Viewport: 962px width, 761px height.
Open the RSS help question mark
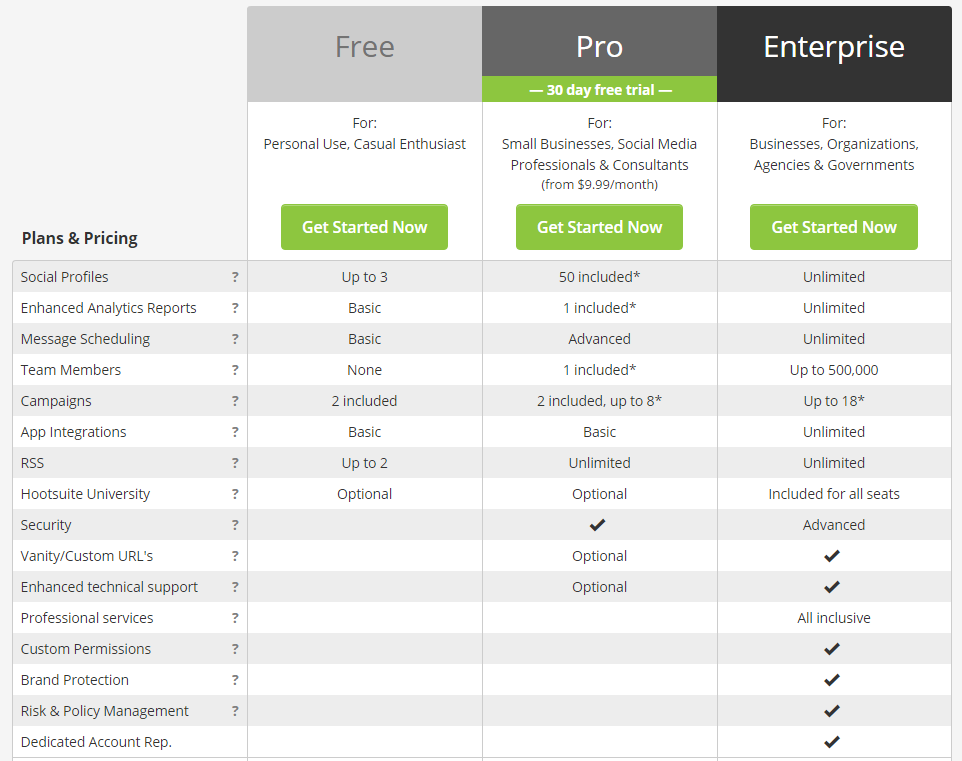235,463
